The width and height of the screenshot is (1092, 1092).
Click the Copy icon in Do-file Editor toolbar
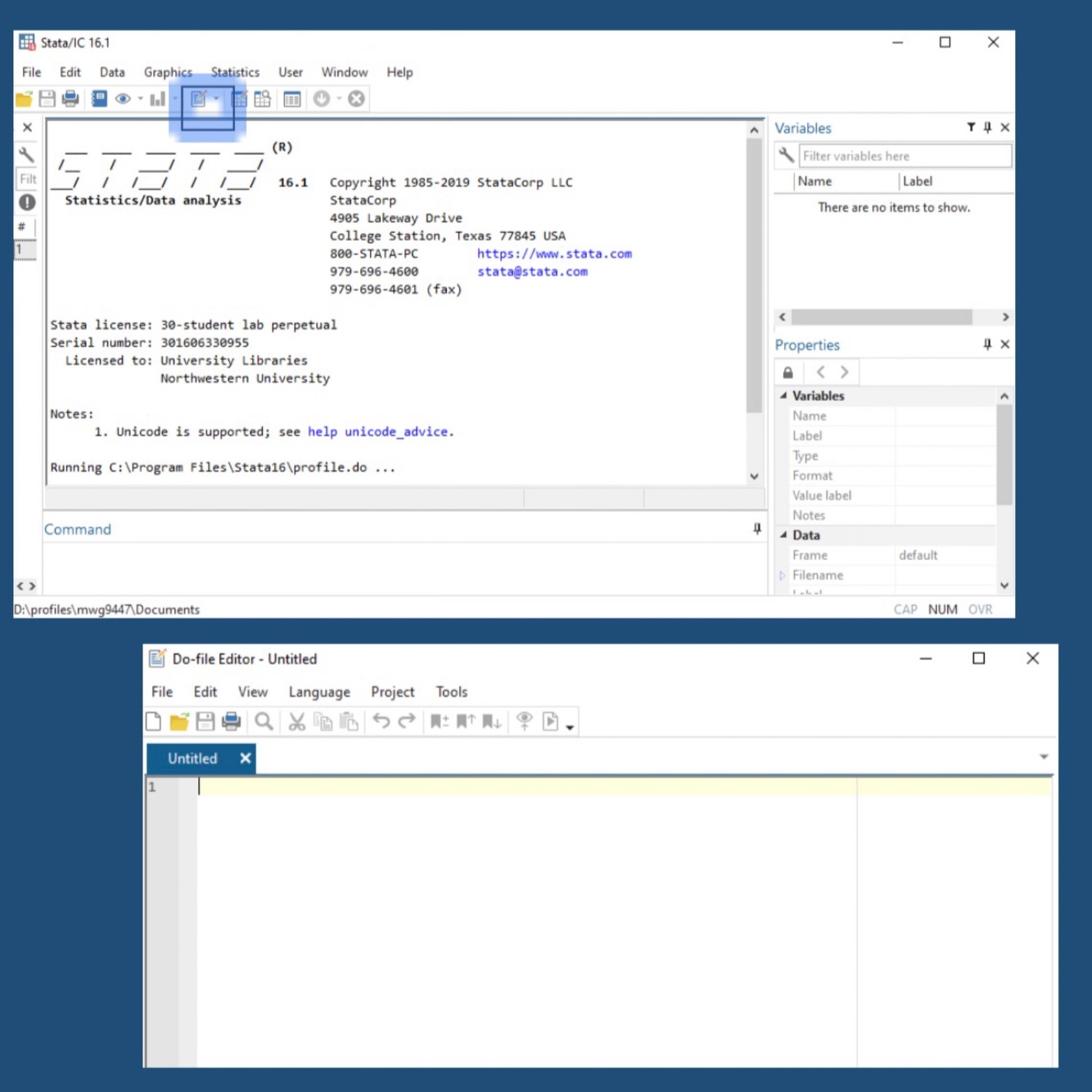323,721
